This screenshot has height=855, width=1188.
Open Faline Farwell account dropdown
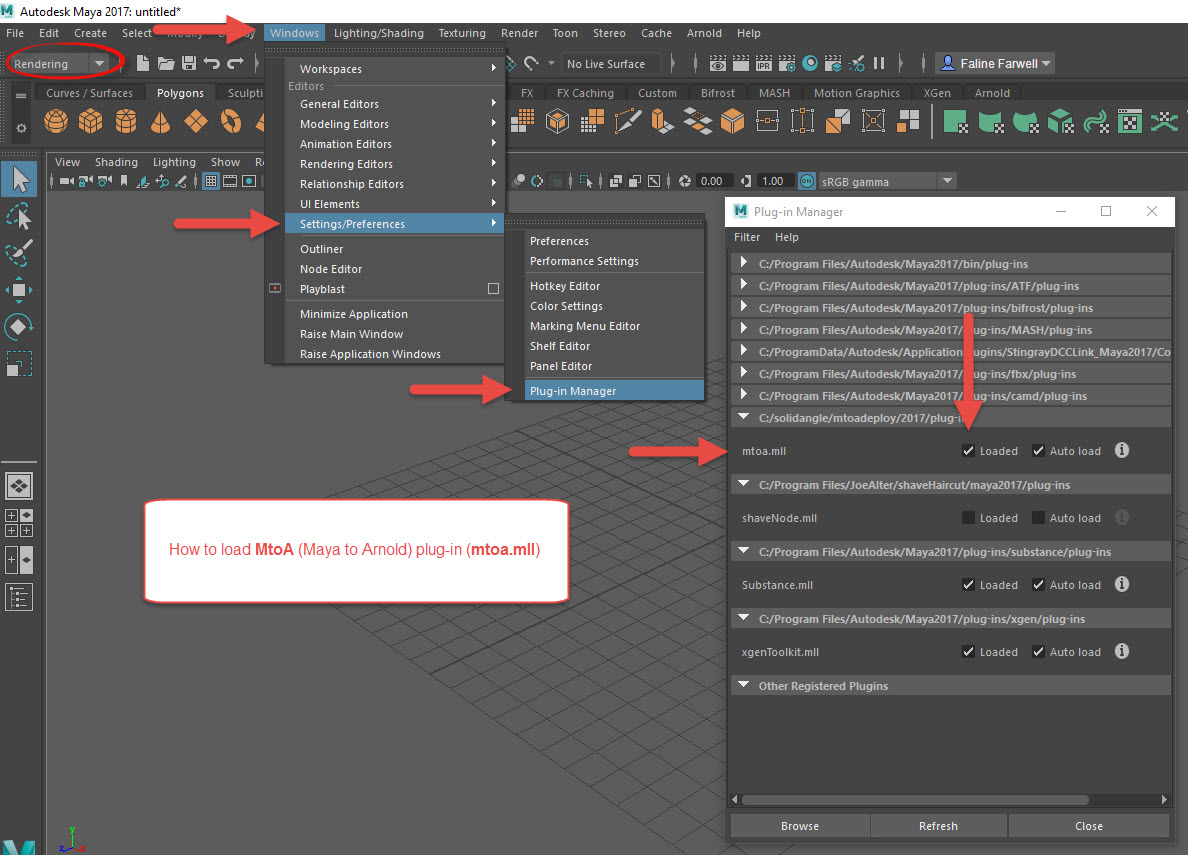pyautogui.click(x=997, y=64)
